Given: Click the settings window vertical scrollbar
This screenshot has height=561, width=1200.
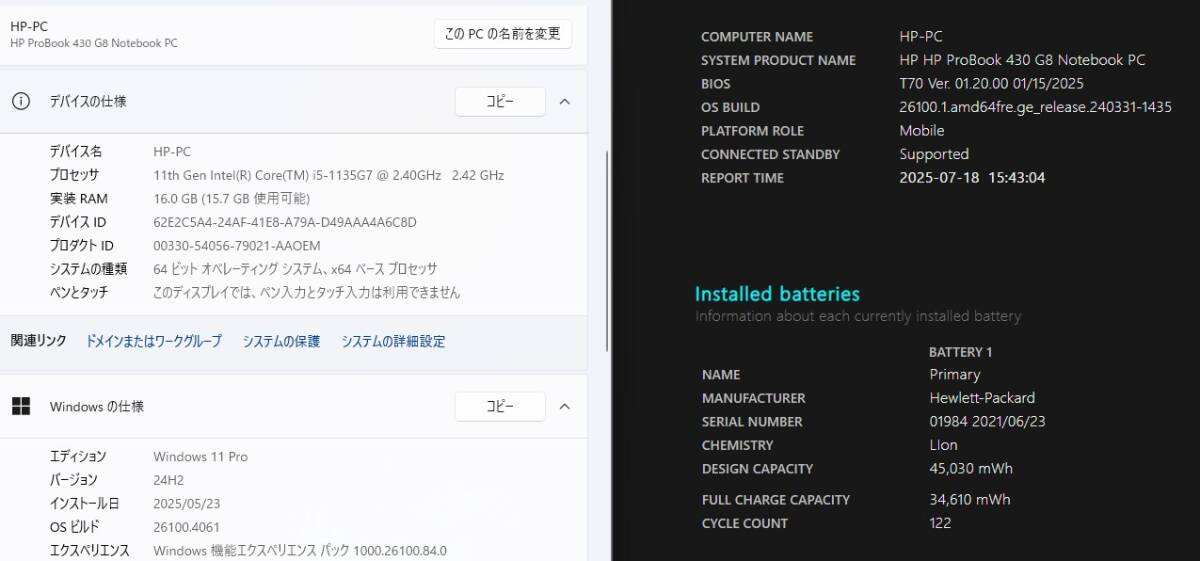Looking at the screenshot, I should [x=607, y=250].
